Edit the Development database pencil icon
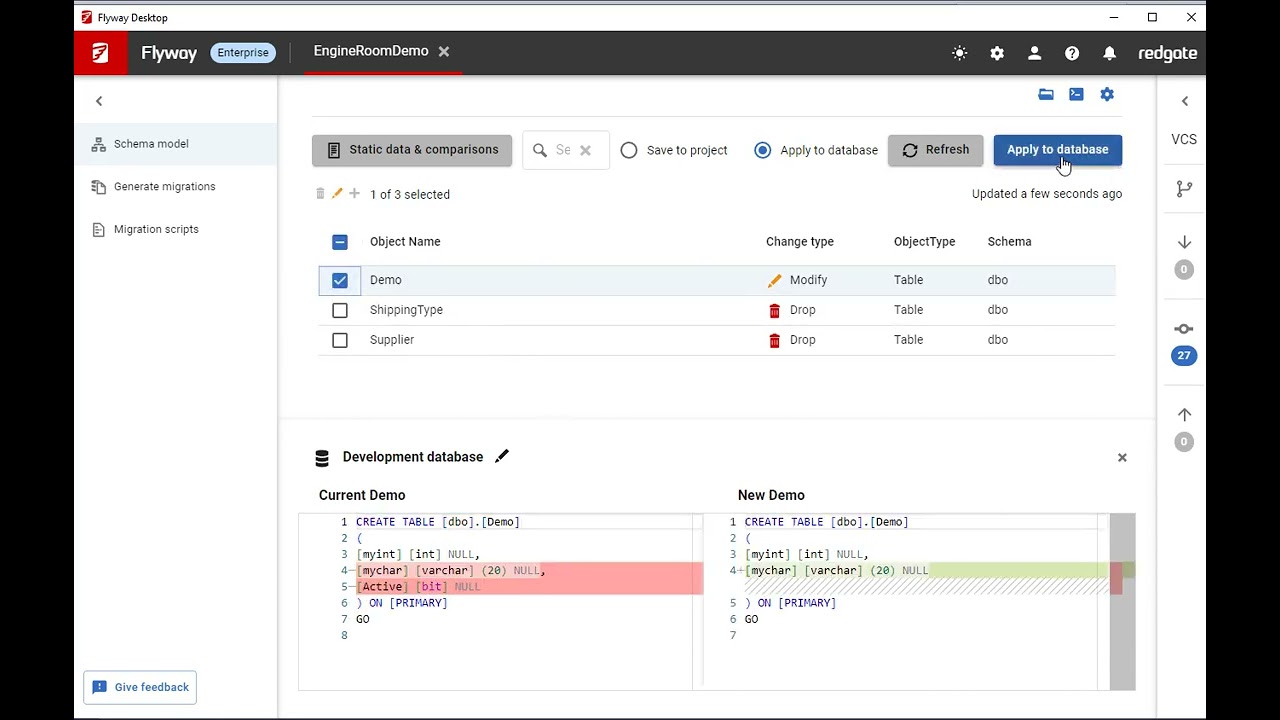Viewport: 1280px width, 720px height. tap(502, 457)
